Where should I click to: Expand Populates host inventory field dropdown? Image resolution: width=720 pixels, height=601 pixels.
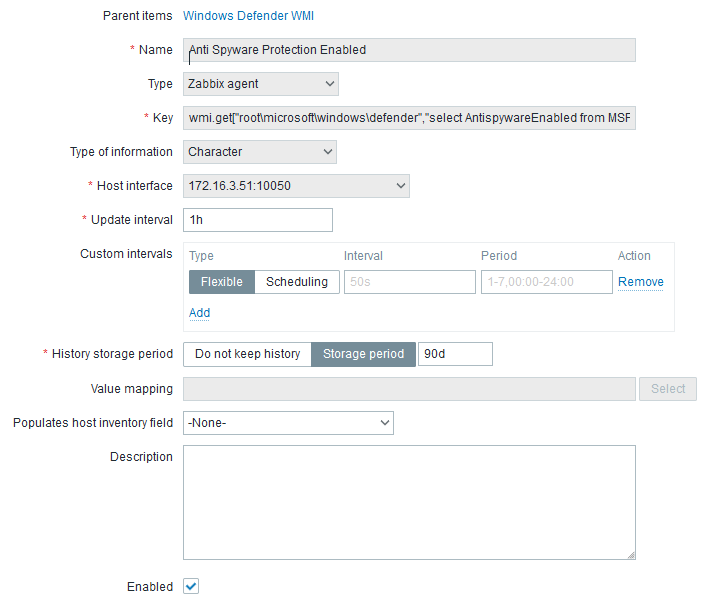288,423
